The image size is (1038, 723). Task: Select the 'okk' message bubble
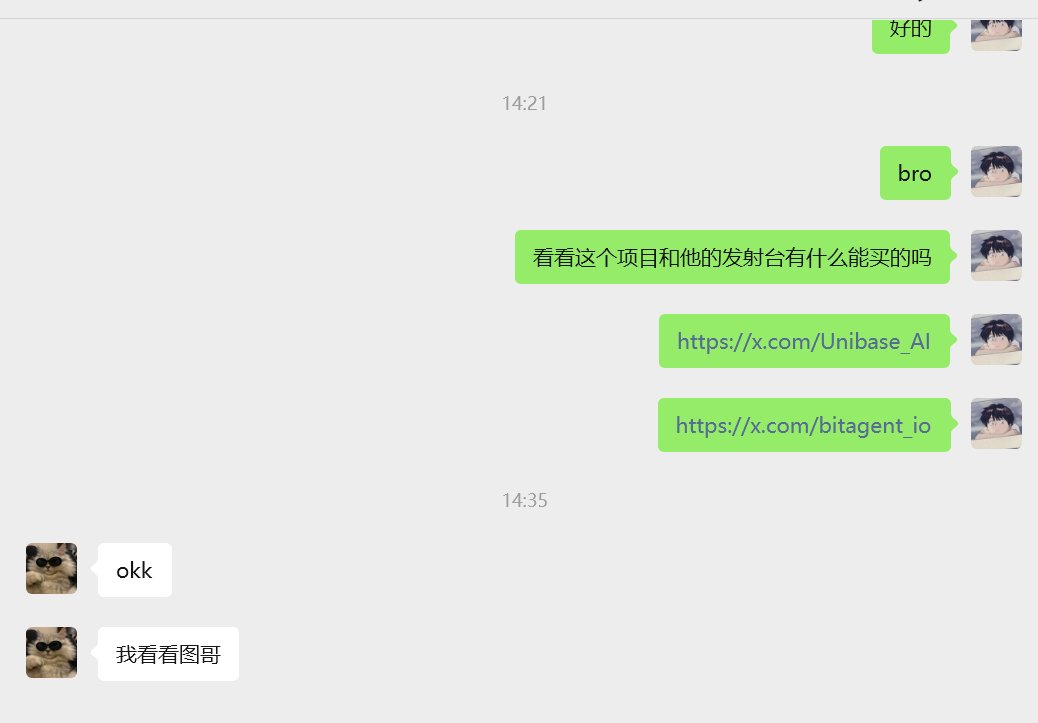135,570
